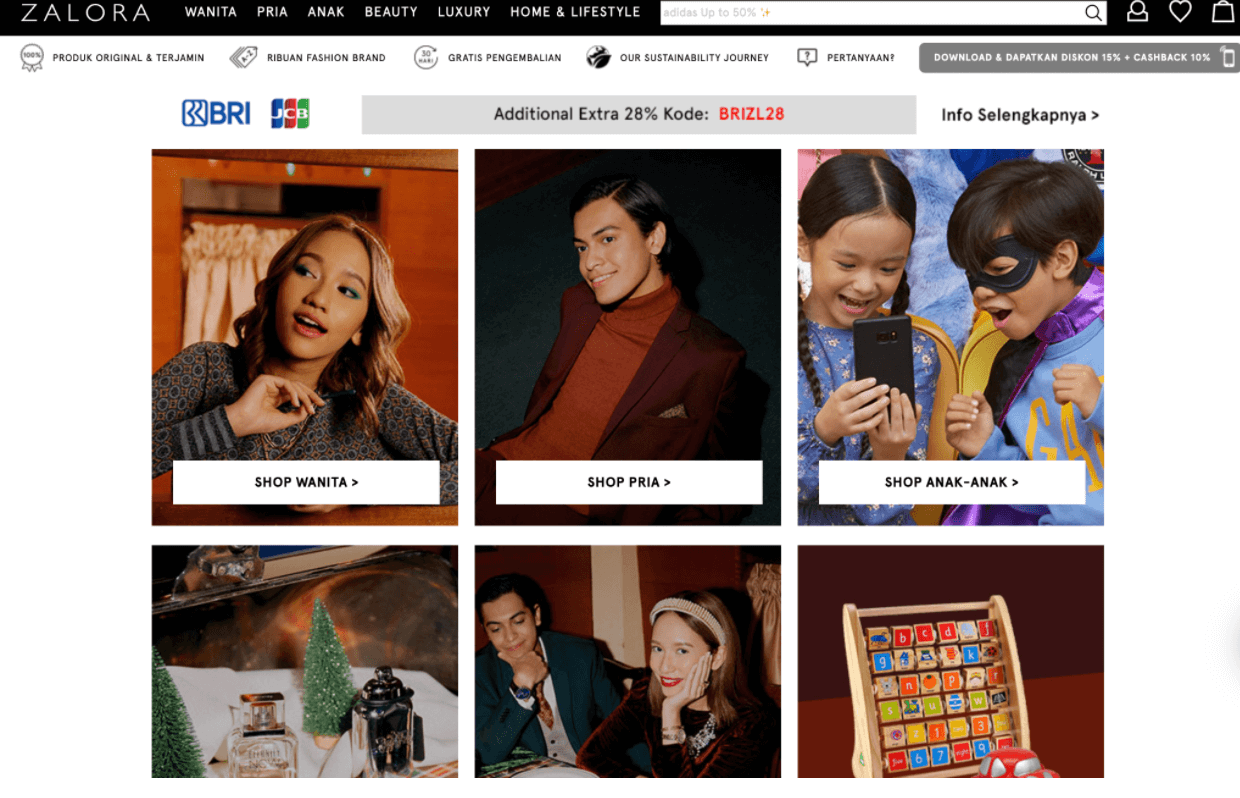Open the wishlist heart icon
1240x798 pixels.
click(x=1180, y=12)
